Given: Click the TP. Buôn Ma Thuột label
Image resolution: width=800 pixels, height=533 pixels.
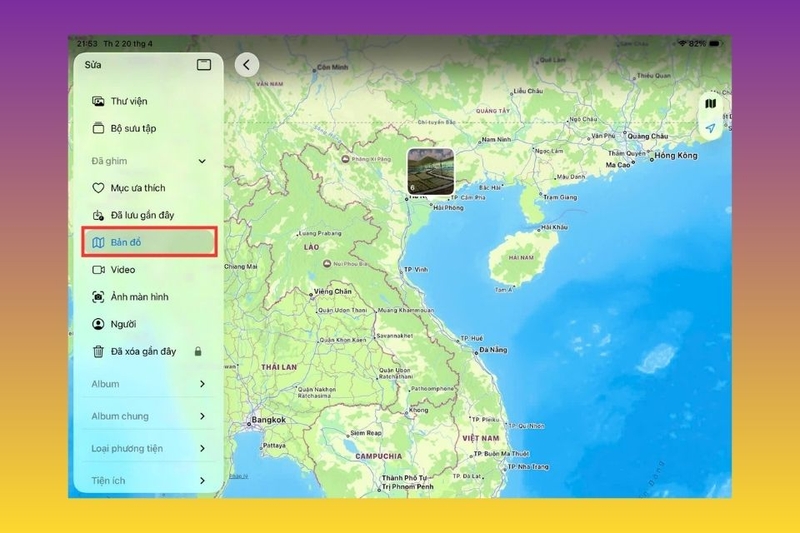Looking at the screenshot, I should (x=501, y=453).
